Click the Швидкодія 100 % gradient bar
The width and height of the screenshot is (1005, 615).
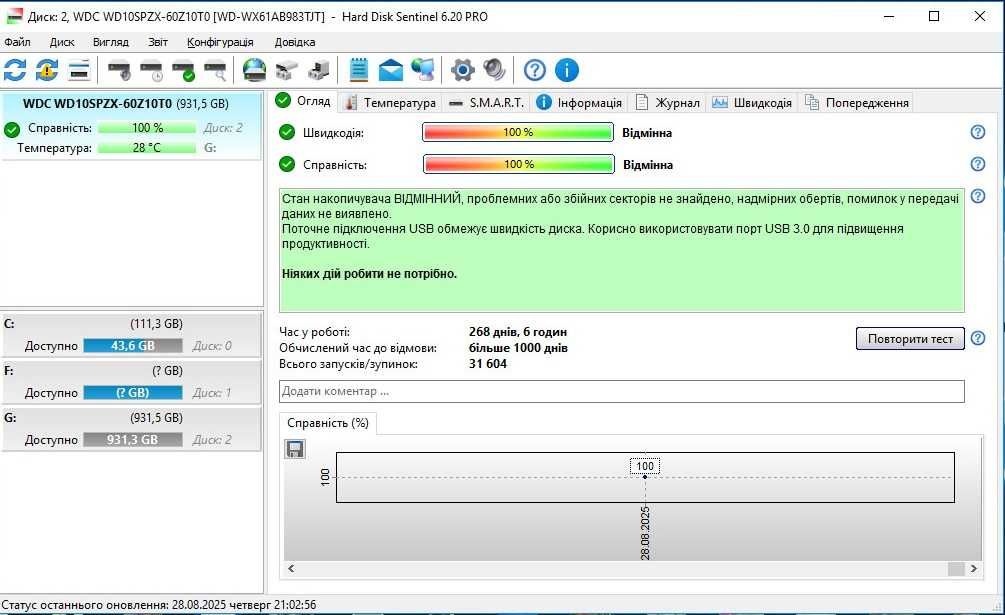pyautogui.click(x=518, y=132)
